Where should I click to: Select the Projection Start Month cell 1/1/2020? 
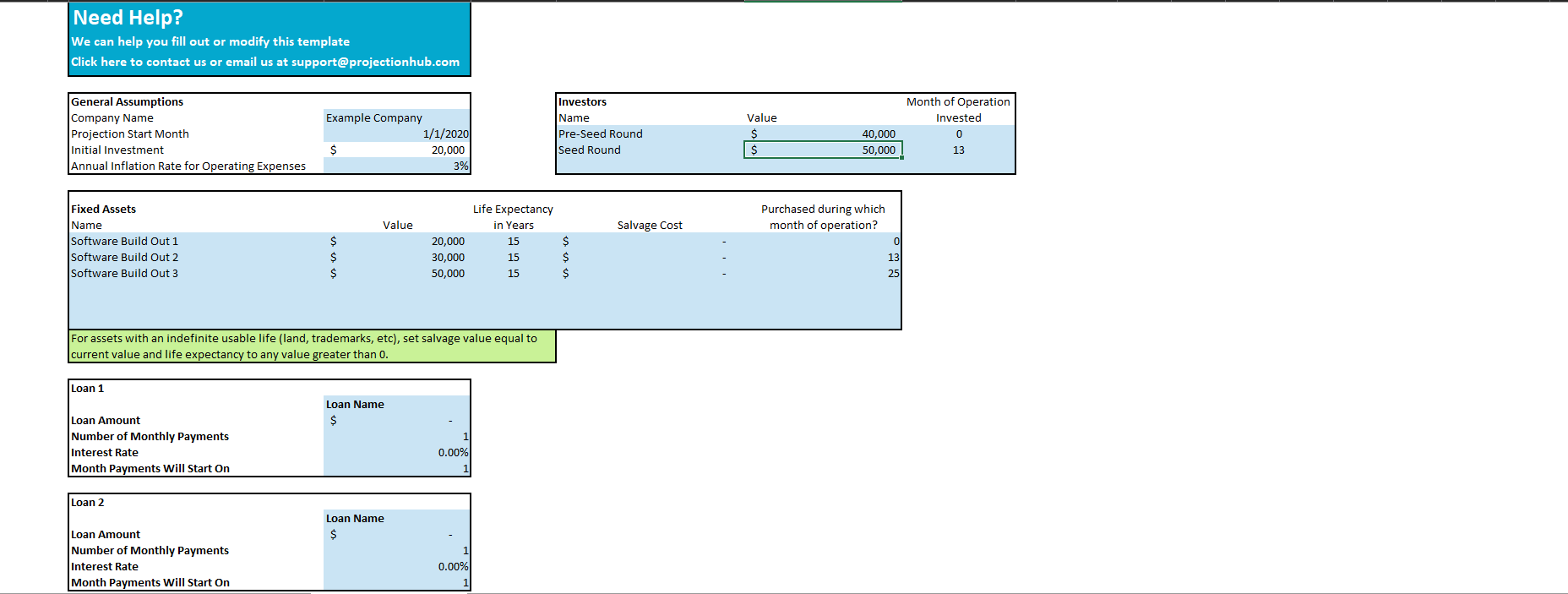pos(397,134)
